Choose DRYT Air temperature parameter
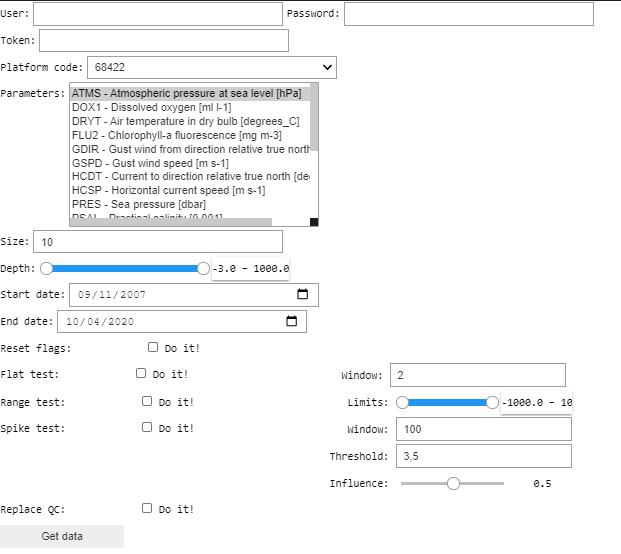This screenshot has height=554, width=621. click(190, 121)
